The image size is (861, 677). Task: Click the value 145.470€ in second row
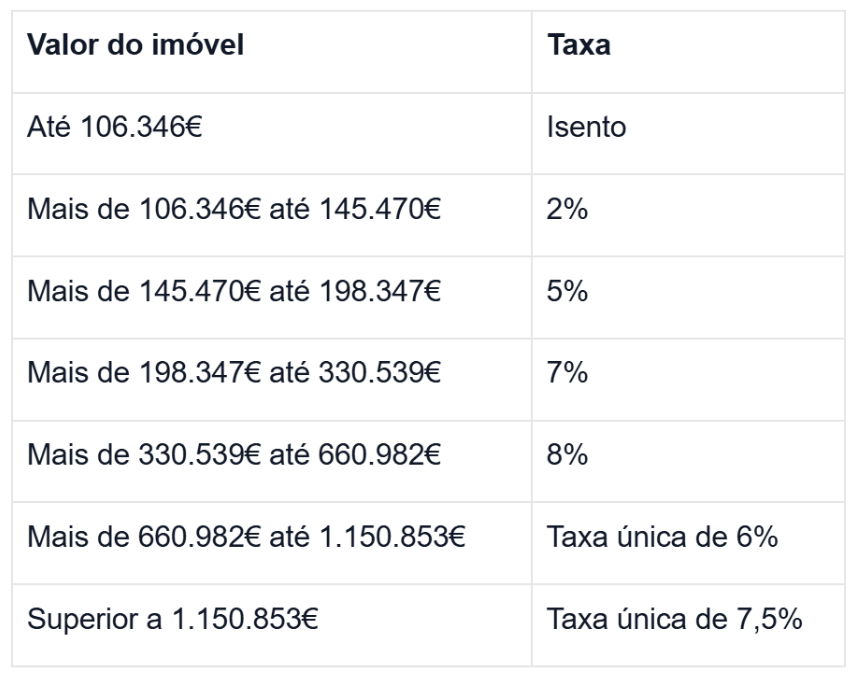(x=380, y=209)
